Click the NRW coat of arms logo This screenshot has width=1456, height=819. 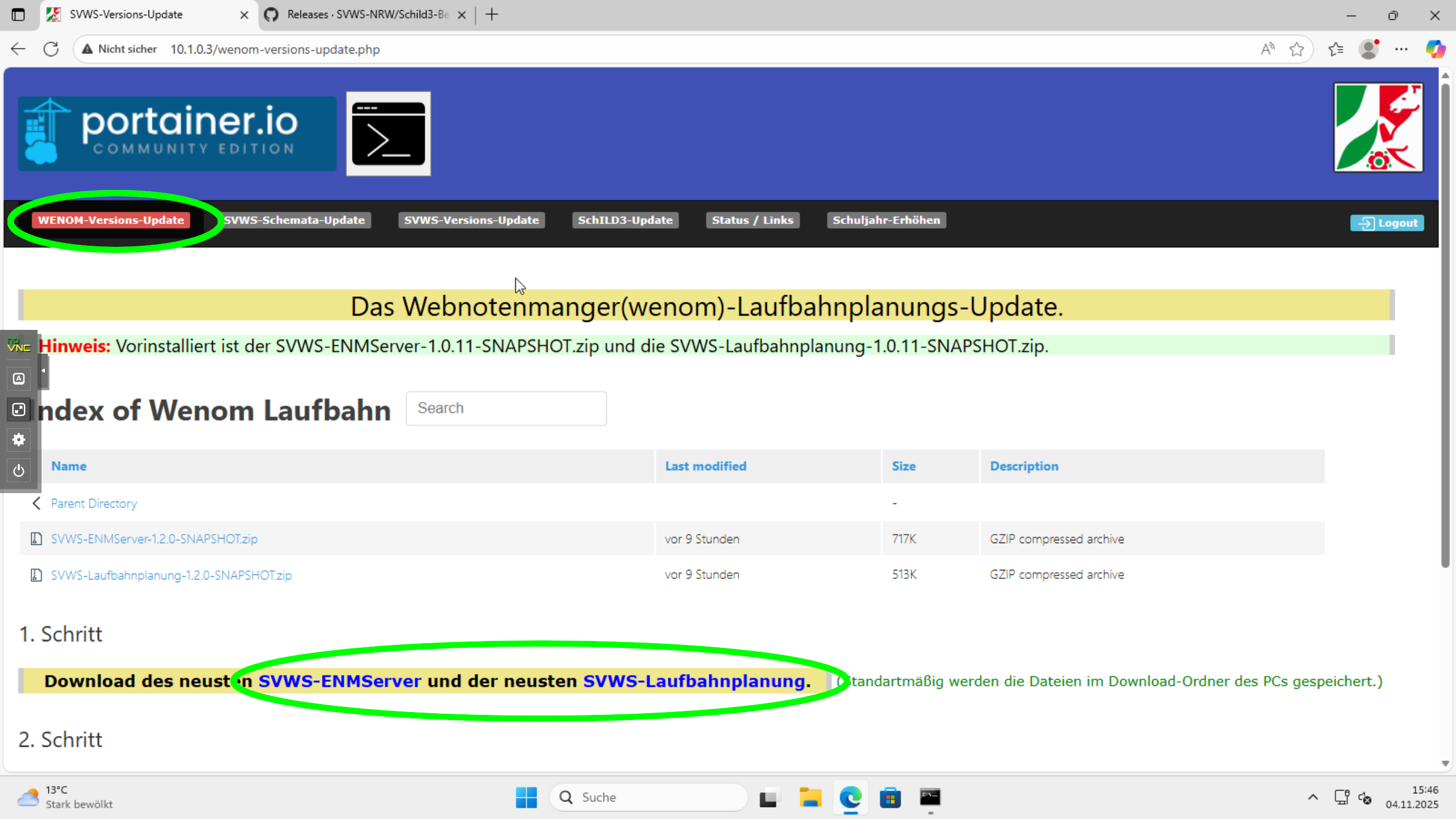1378,127
